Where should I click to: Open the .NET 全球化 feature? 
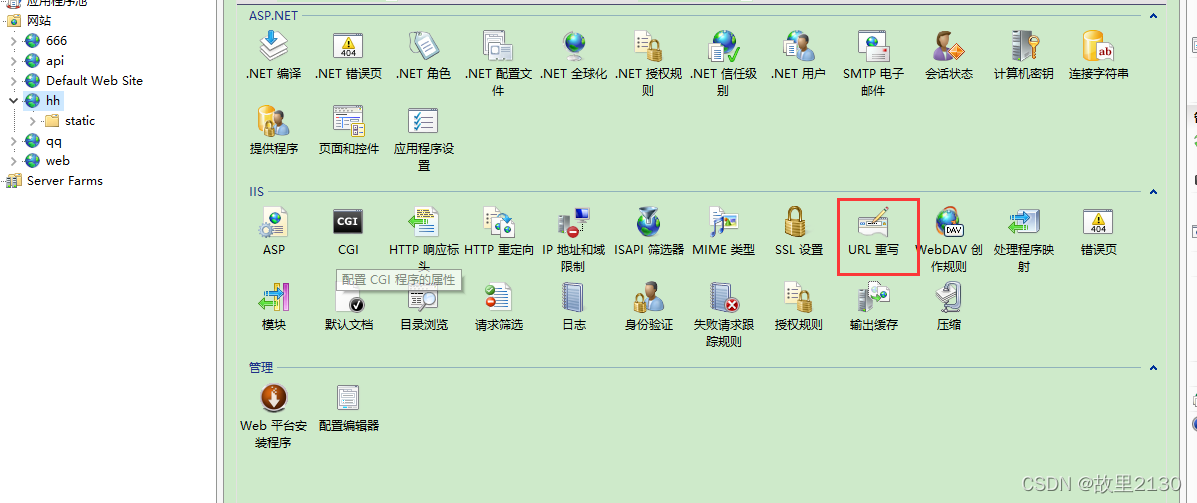pyautogui.click(x=573, y=57)
